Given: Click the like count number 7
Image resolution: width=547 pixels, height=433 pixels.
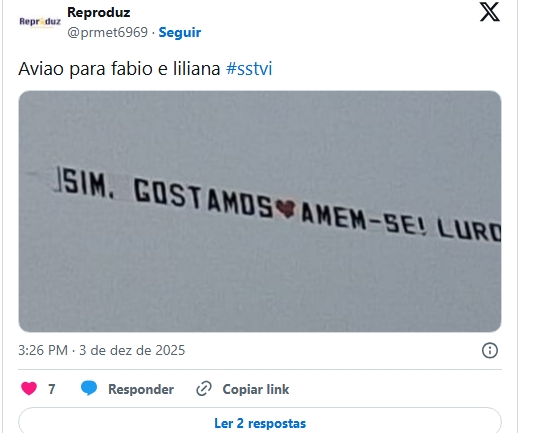Looking at the screenshot, I should pos(52,389).
